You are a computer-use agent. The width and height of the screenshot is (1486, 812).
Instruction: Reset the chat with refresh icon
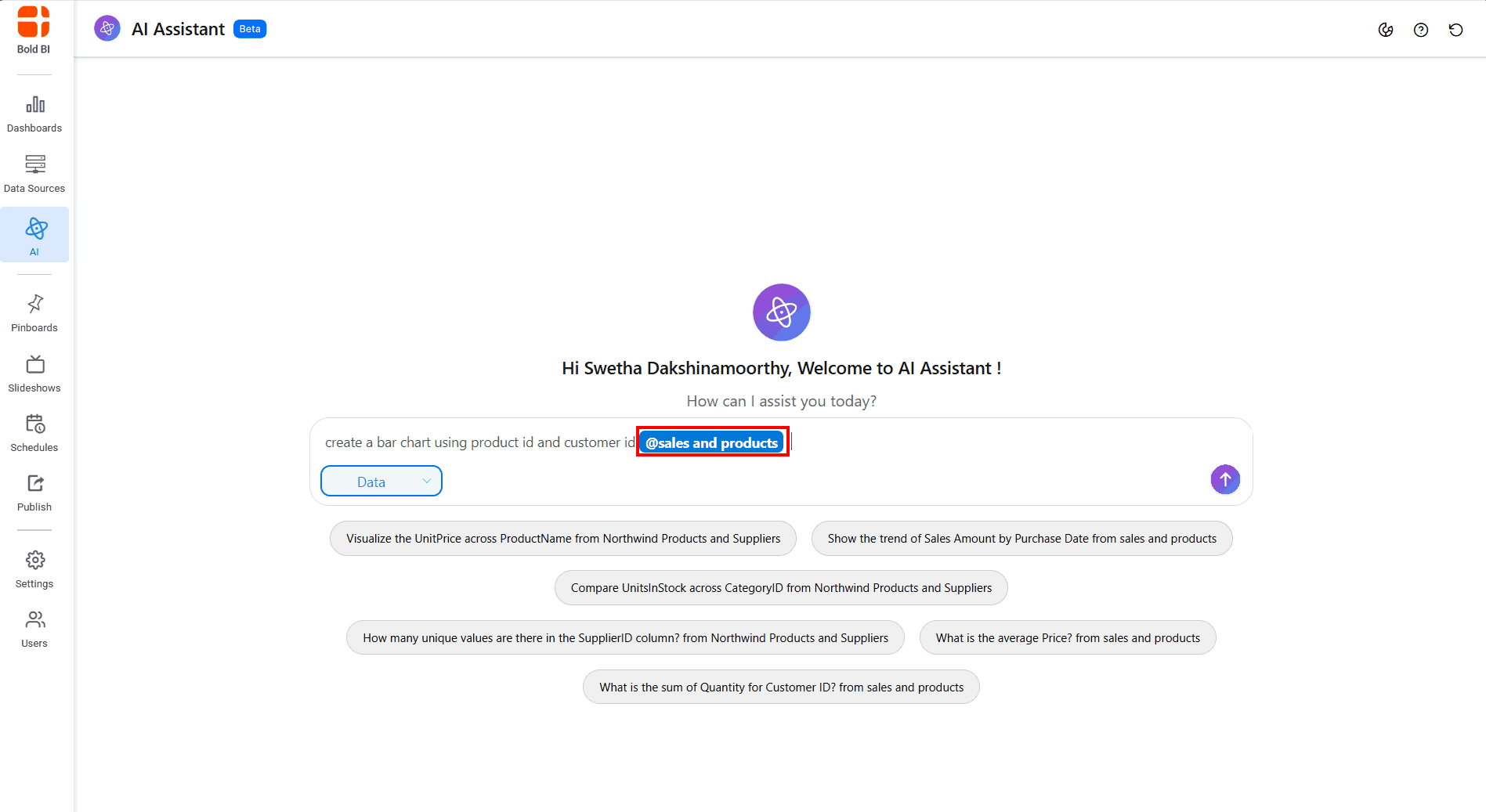[x=1456, y=30]
